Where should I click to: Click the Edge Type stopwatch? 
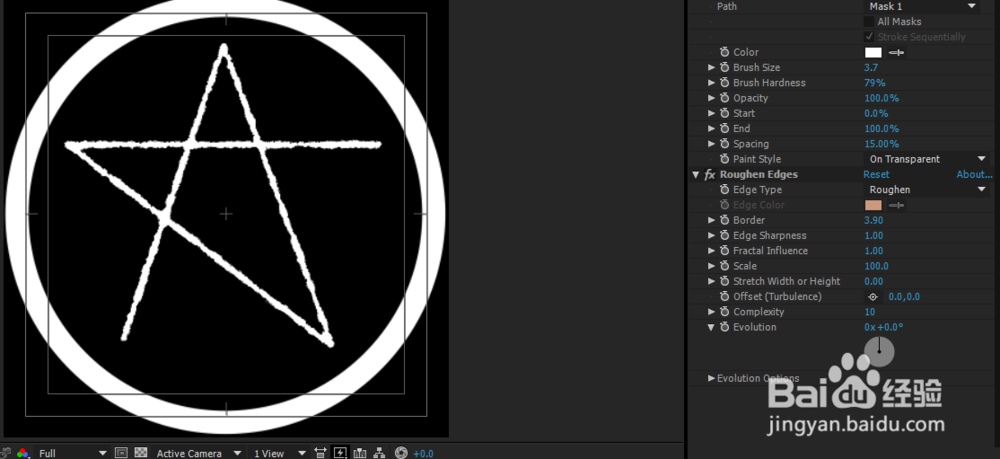724,190
